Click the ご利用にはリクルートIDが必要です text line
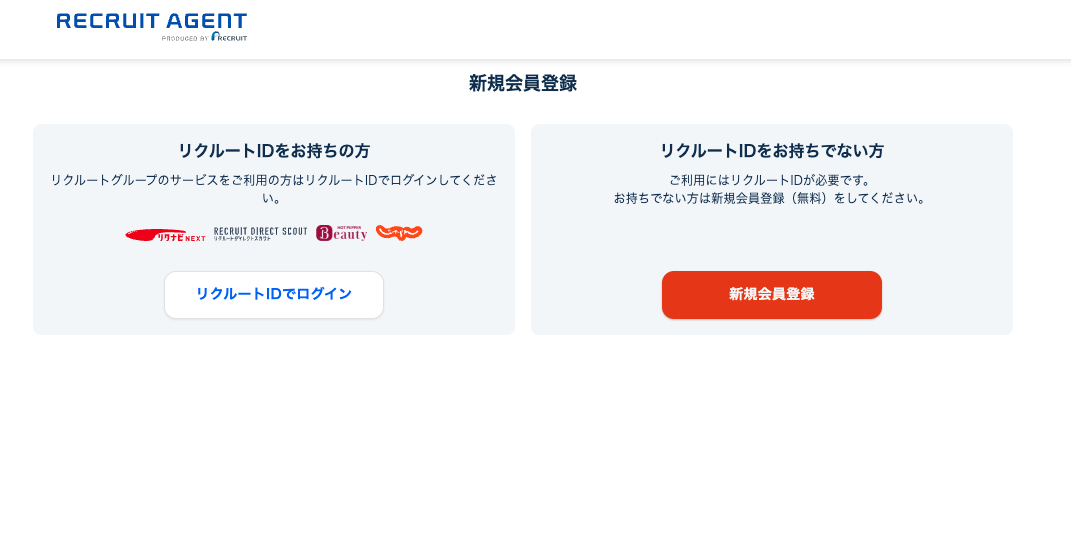This screenshot has height=537, width=1071. [x=771, y=180]
